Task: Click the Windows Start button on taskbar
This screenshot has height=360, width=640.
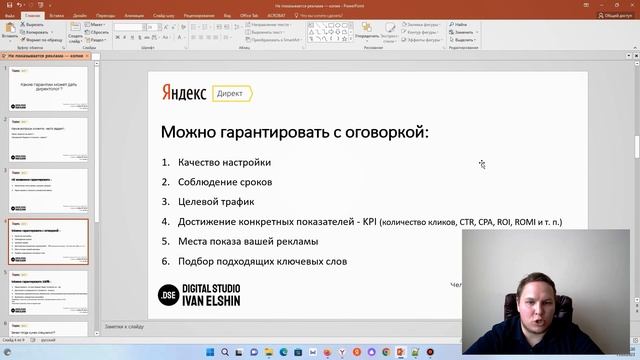Action: pos(210,352)
